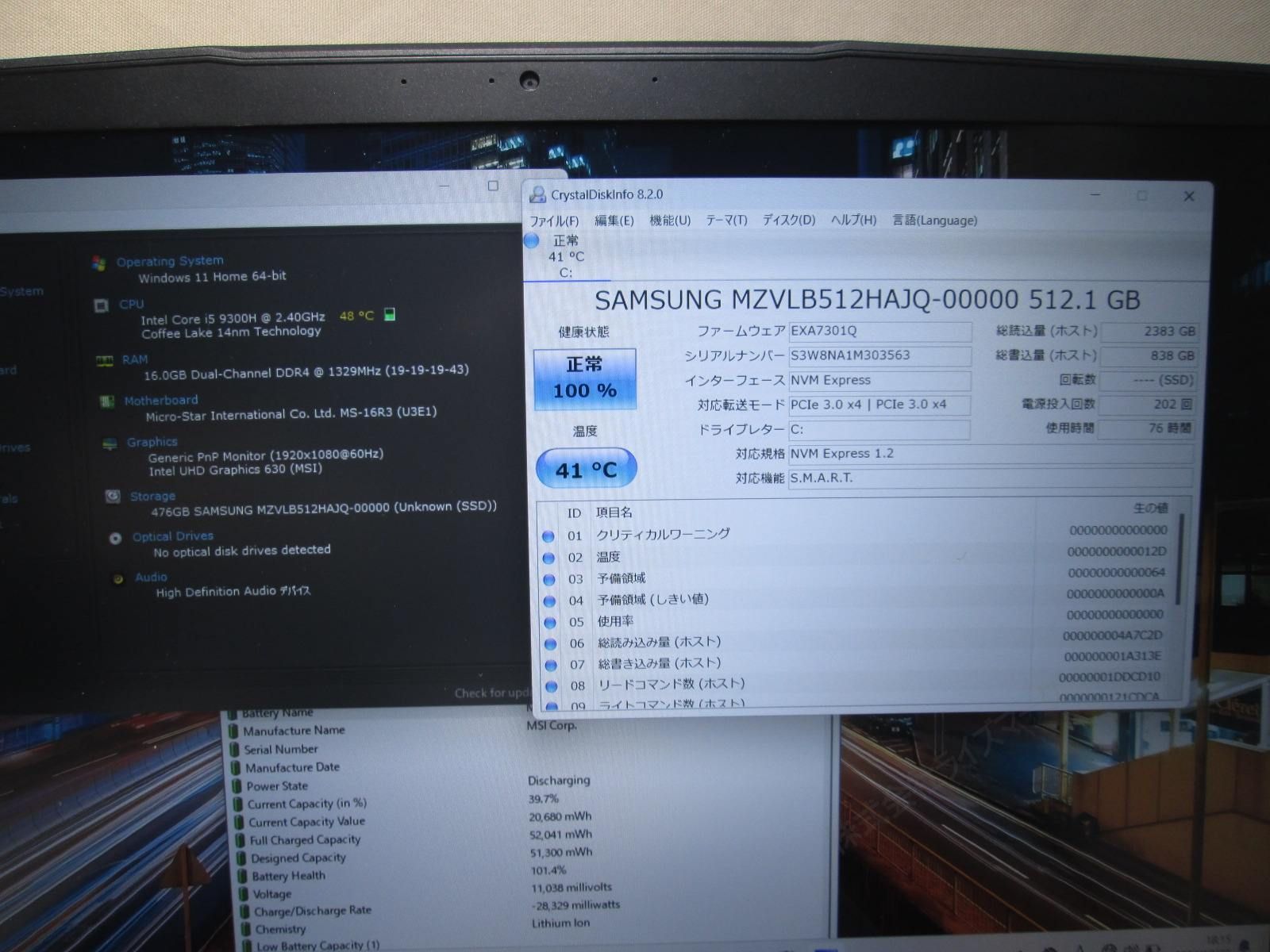Open the RAM section link in Speccy

tap(135, 359)
